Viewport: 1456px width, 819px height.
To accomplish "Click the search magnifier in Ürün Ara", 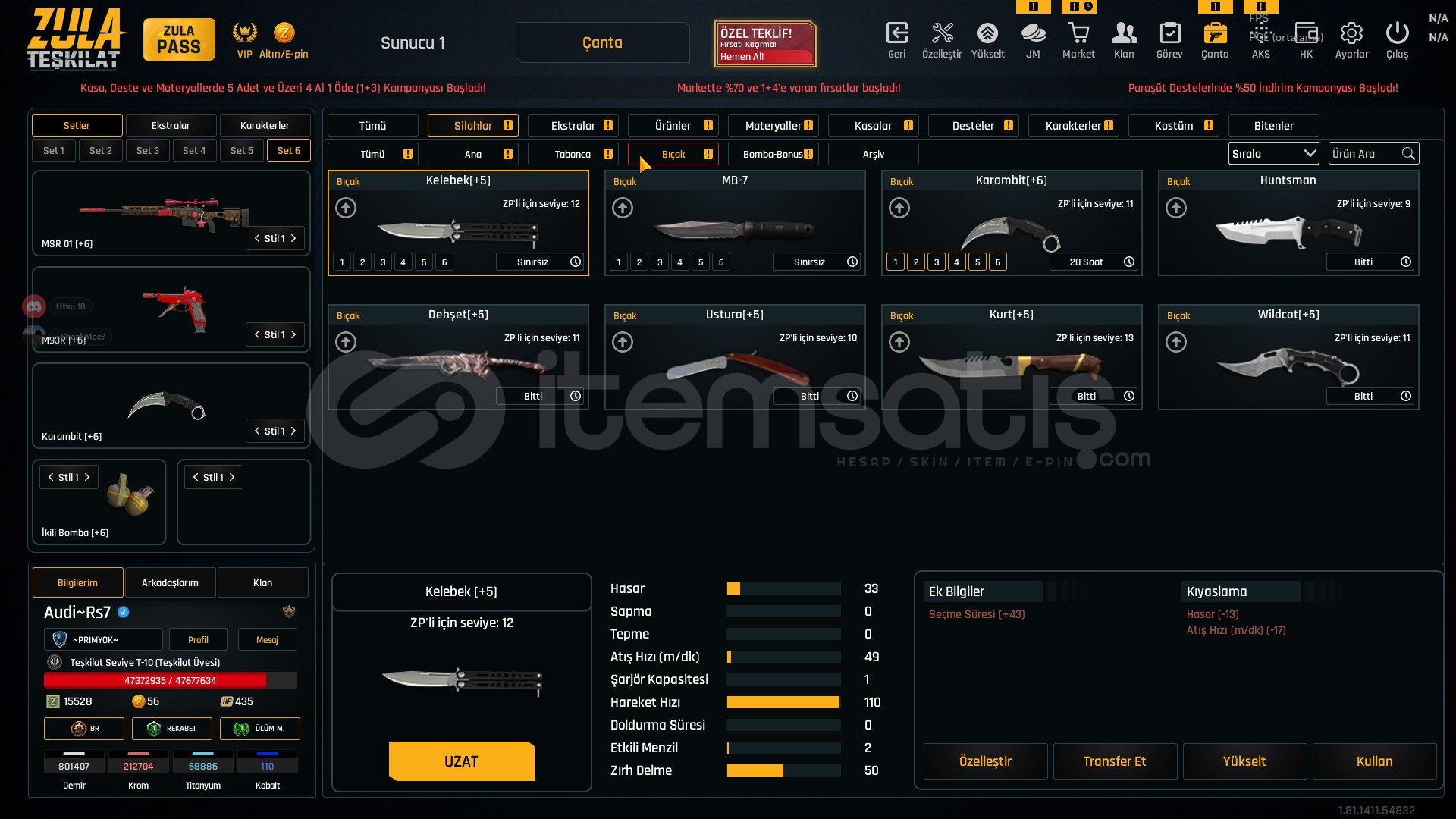I will pyautogui.click(x=1408, y=154).
